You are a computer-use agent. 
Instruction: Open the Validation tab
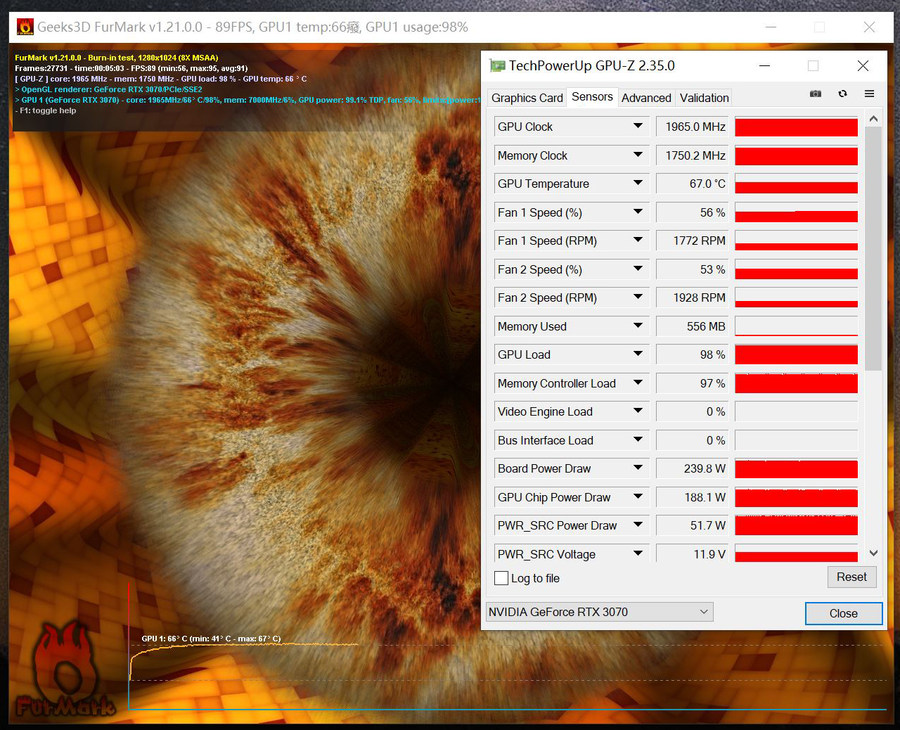tap(704, 98)
